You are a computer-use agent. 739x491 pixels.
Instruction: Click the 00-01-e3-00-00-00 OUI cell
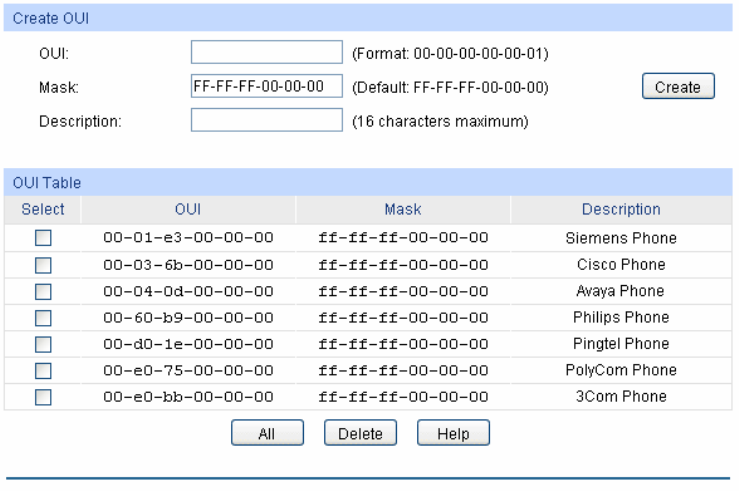pyautogui.click(x=188, y=238)
